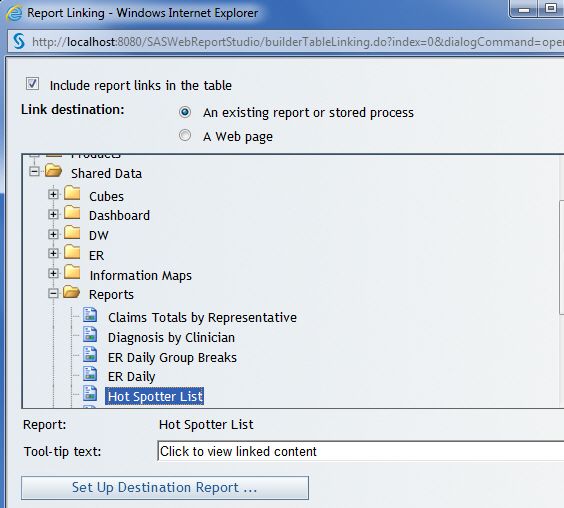Click the Hot Spotter List report icon

[90, 394]
